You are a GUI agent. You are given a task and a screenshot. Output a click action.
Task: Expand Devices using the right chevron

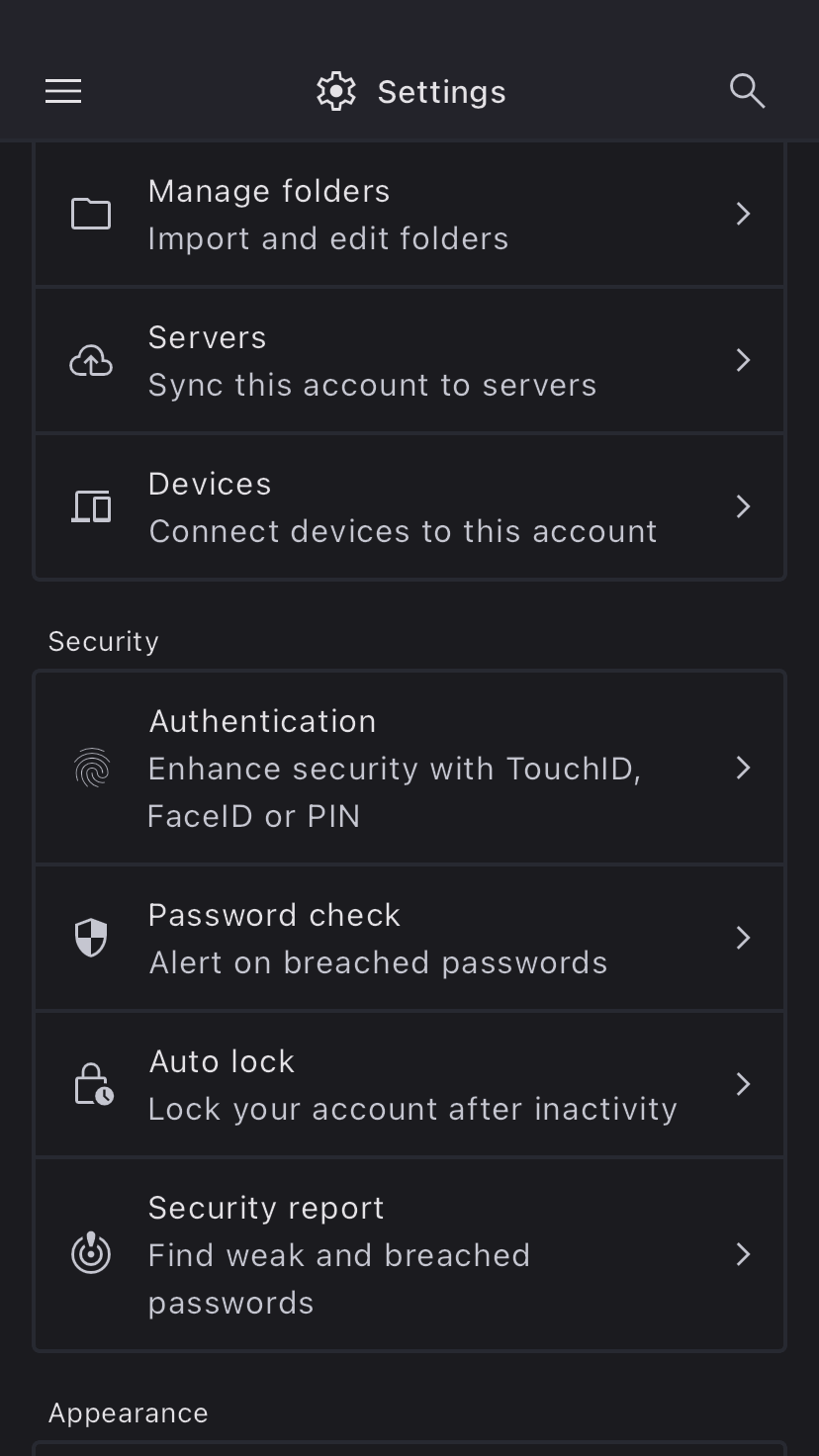pos(744,506)
